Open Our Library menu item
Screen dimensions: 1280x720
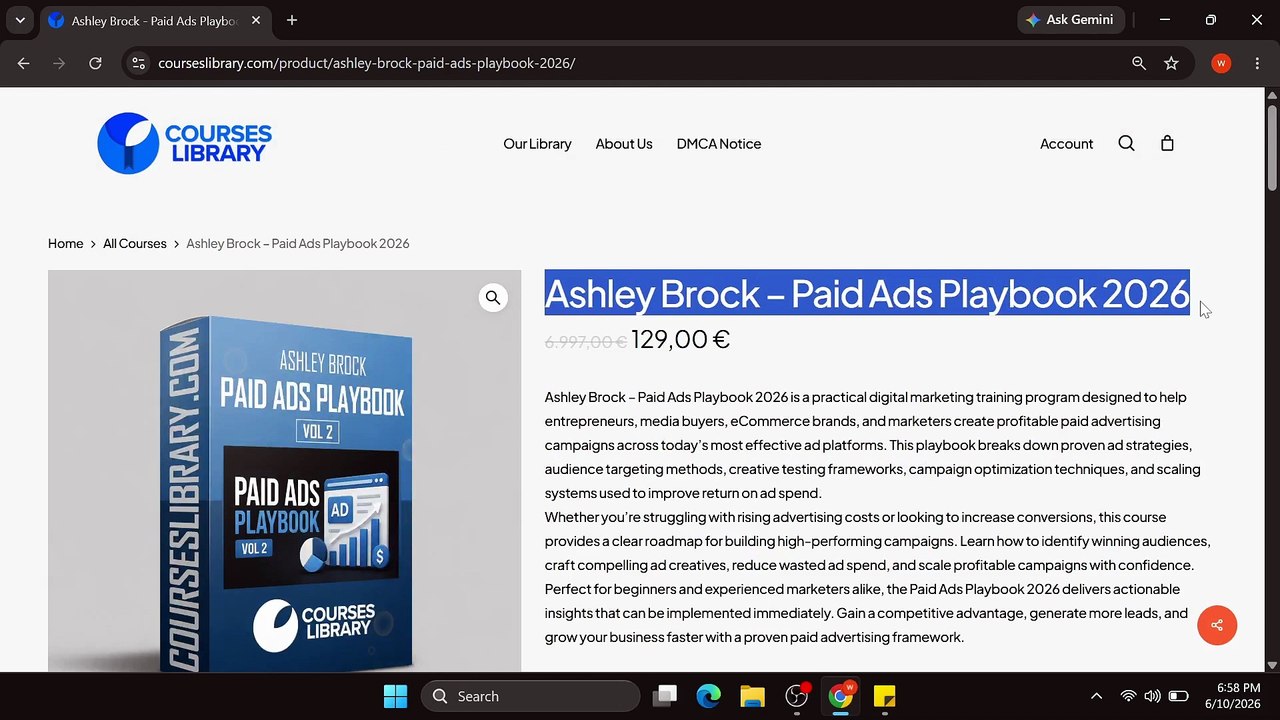pos(537,144)
